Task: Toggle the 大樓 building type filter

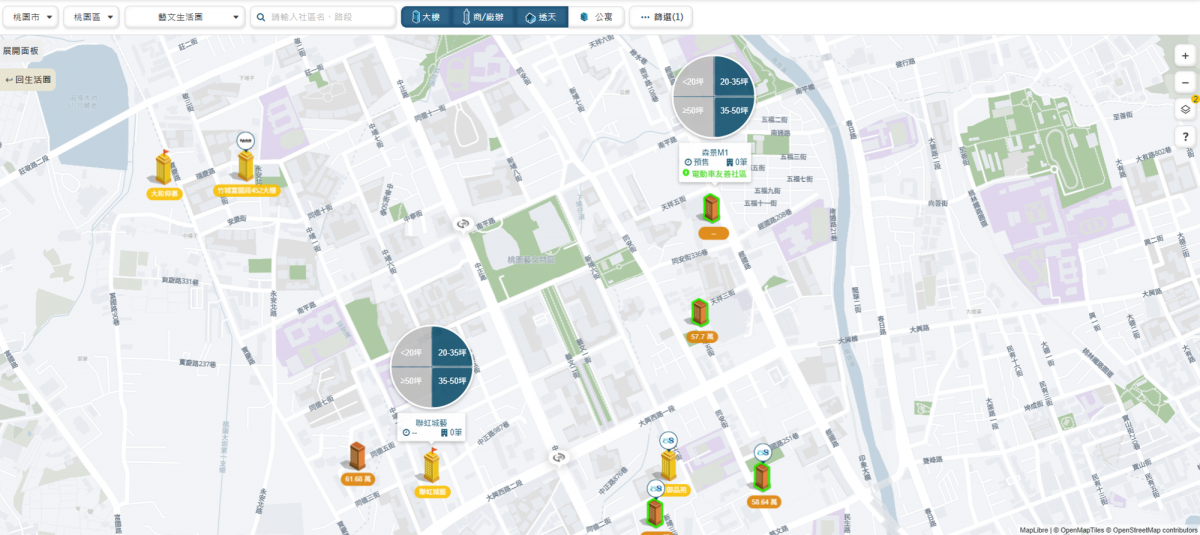Action: point(427,17)
